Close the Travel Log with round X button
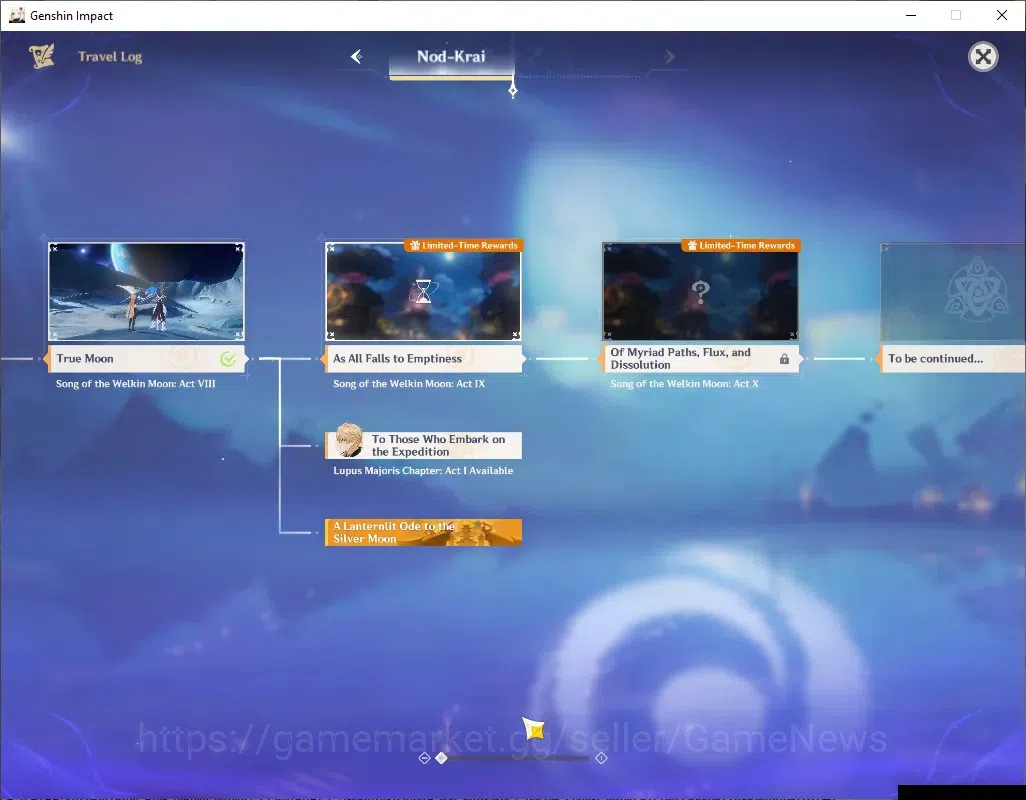1026x800 pixels. click(x=983, y=57)
